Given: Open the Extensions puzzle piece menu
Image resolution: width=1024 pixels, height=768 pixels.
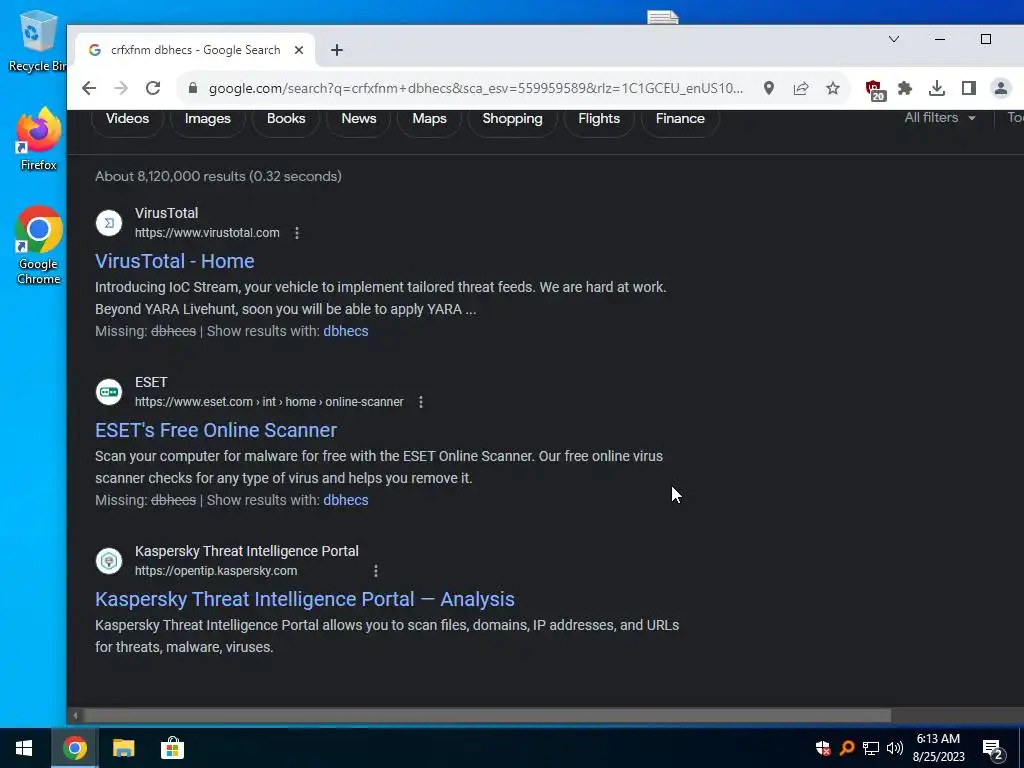Looking at the screenshot, I should (x=905, y=88).
